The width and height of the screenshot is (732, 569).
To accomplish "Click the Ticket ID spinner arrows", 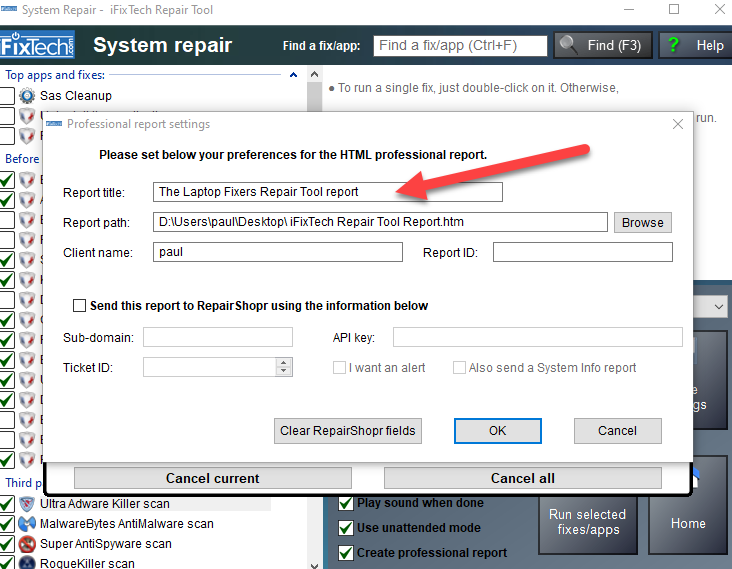I will tap(283, 367).
